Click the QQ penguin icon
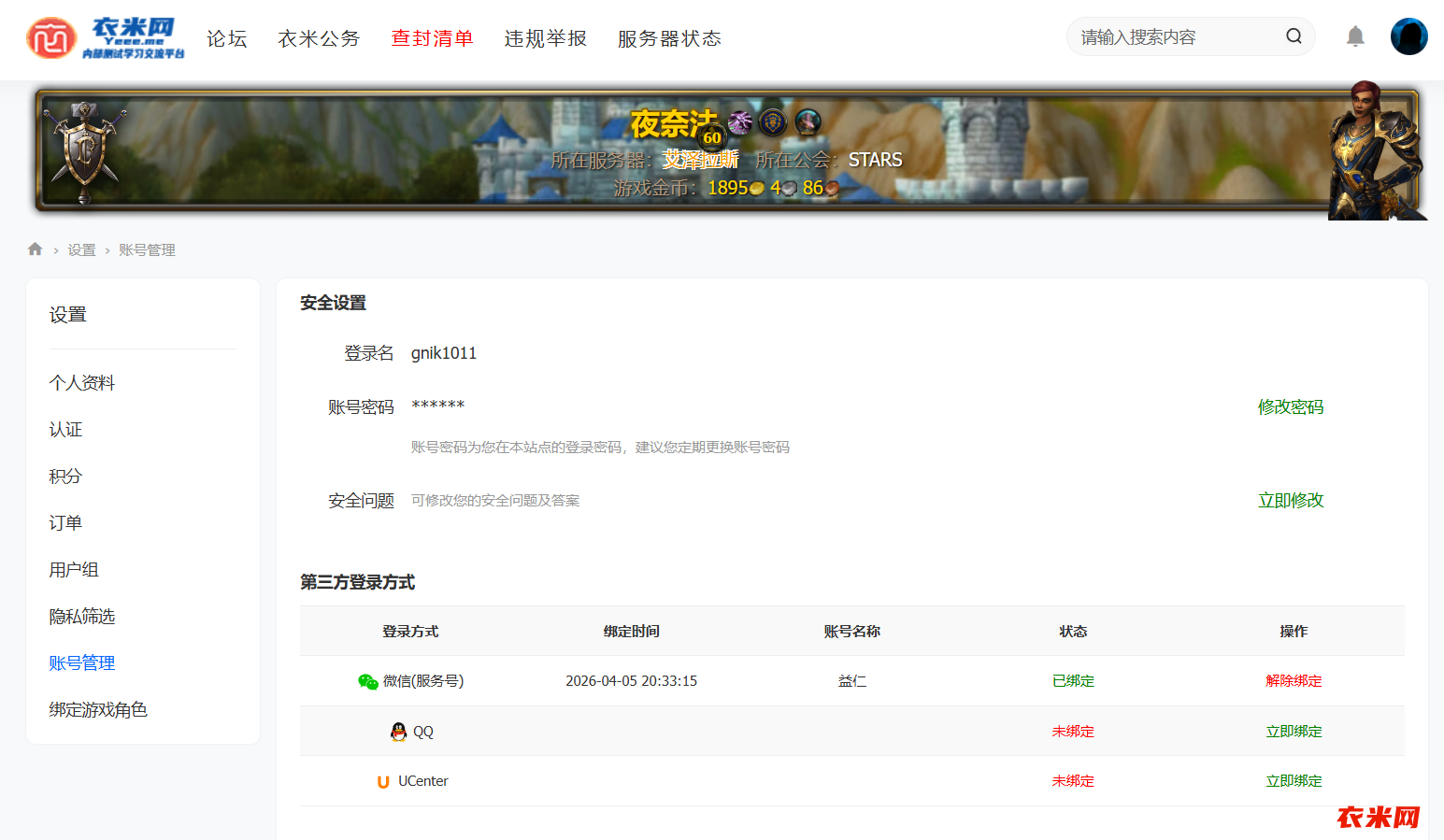 [x=399, y=732]
